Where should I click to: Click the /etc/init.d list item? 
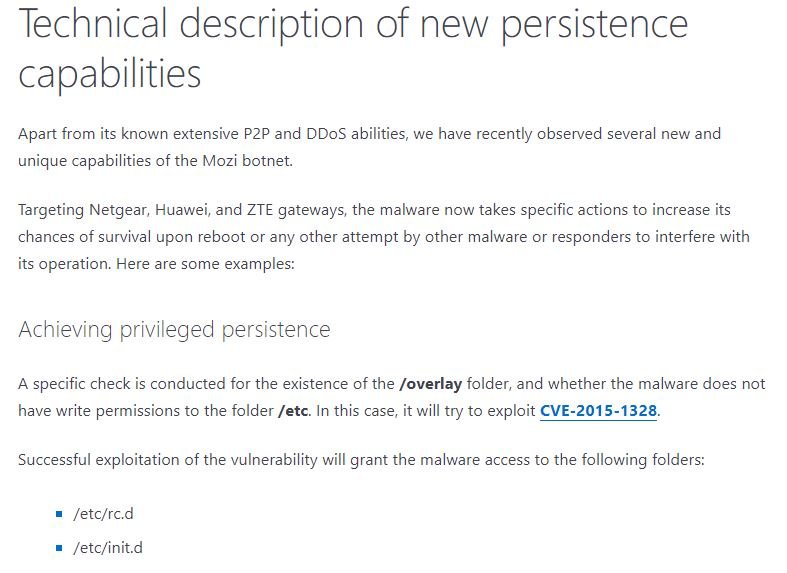pos(108,547)
